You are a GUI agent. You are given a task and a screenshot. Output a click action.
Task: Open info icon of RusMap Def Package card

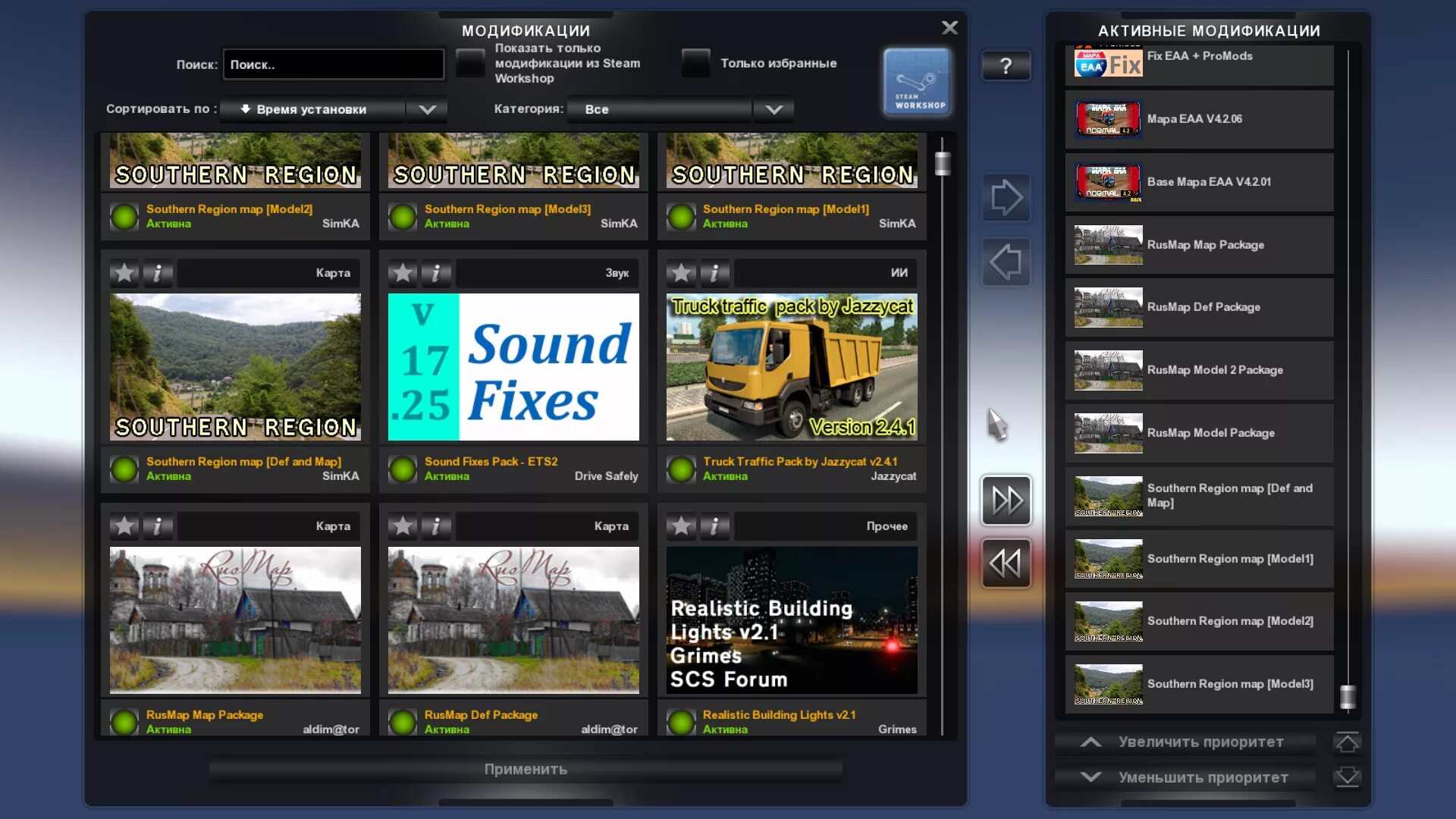[435, 526]
